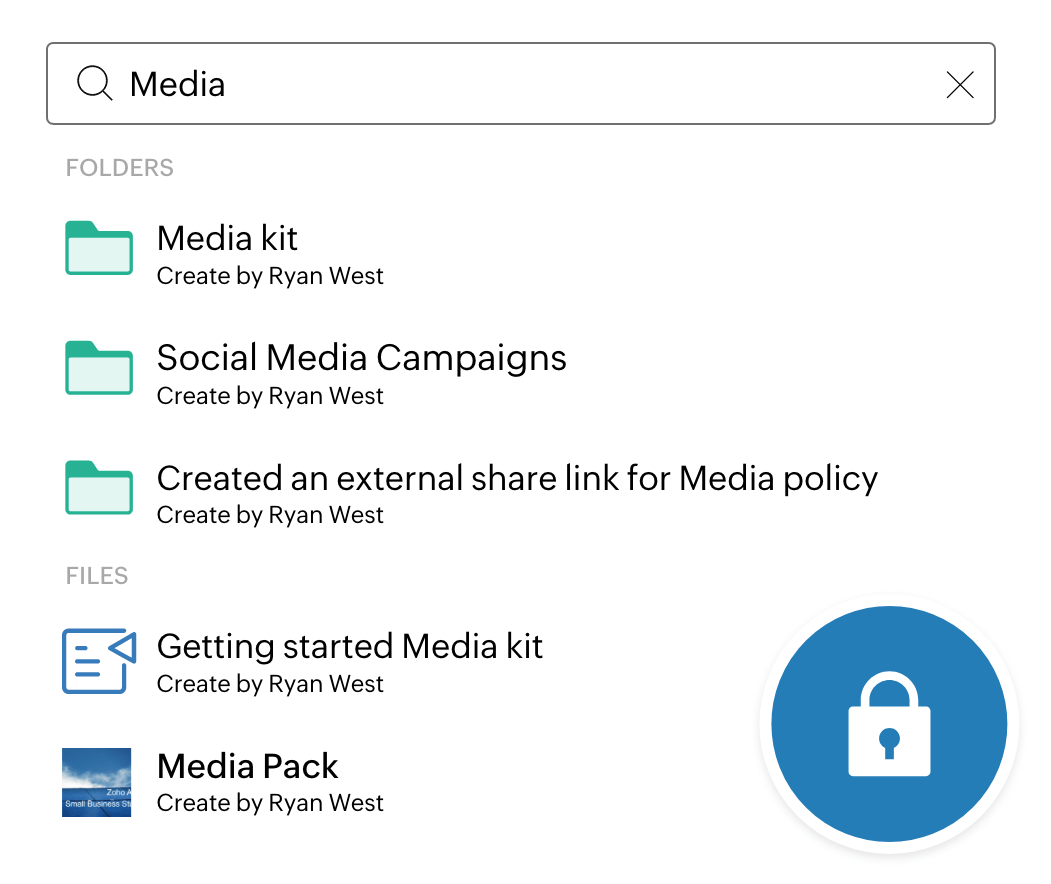This screenshot has height=884, width=1051.
Task: Click the Social Media Campaigns folder icon
Action: pyautogui.click(x=99, y=368)
